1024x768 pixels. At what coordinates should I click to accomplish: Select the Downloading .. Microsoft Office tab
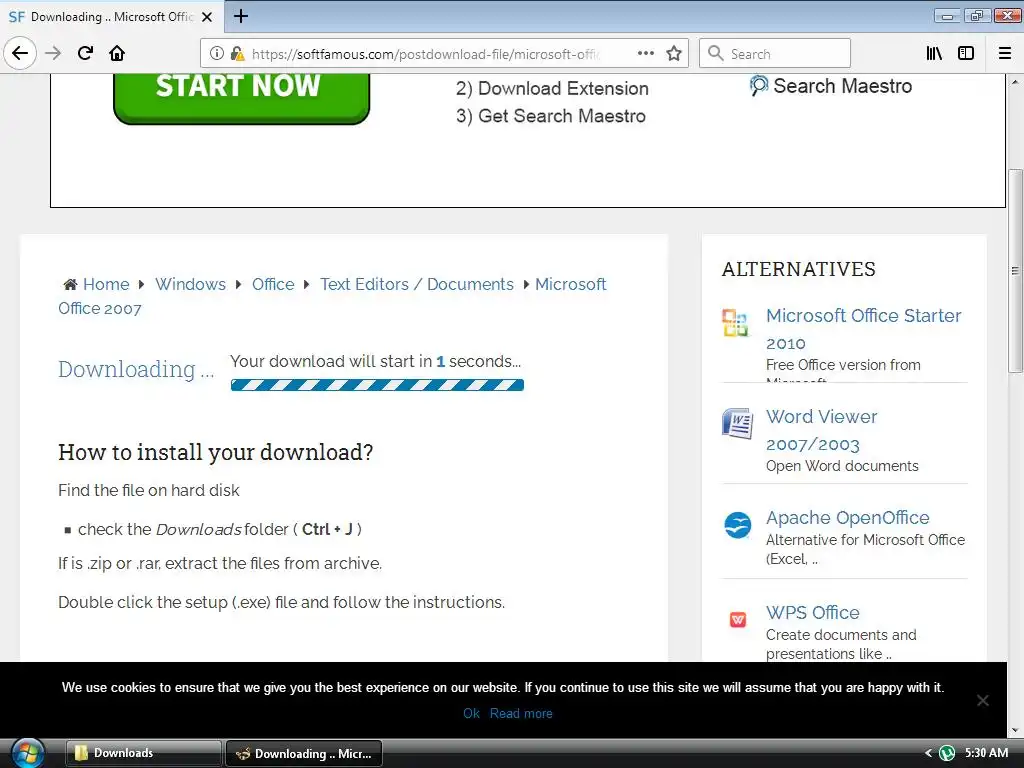pos(111,17)
